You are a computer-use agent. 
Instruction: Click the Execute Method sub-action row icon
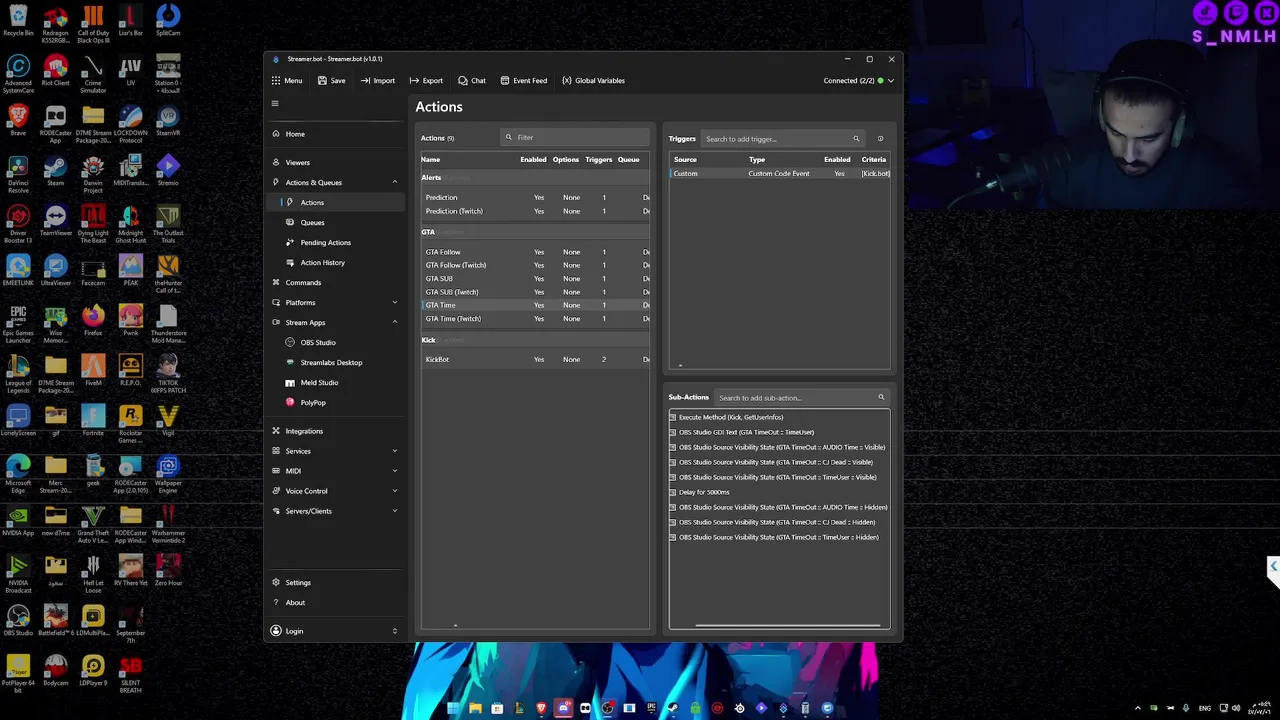673,417
